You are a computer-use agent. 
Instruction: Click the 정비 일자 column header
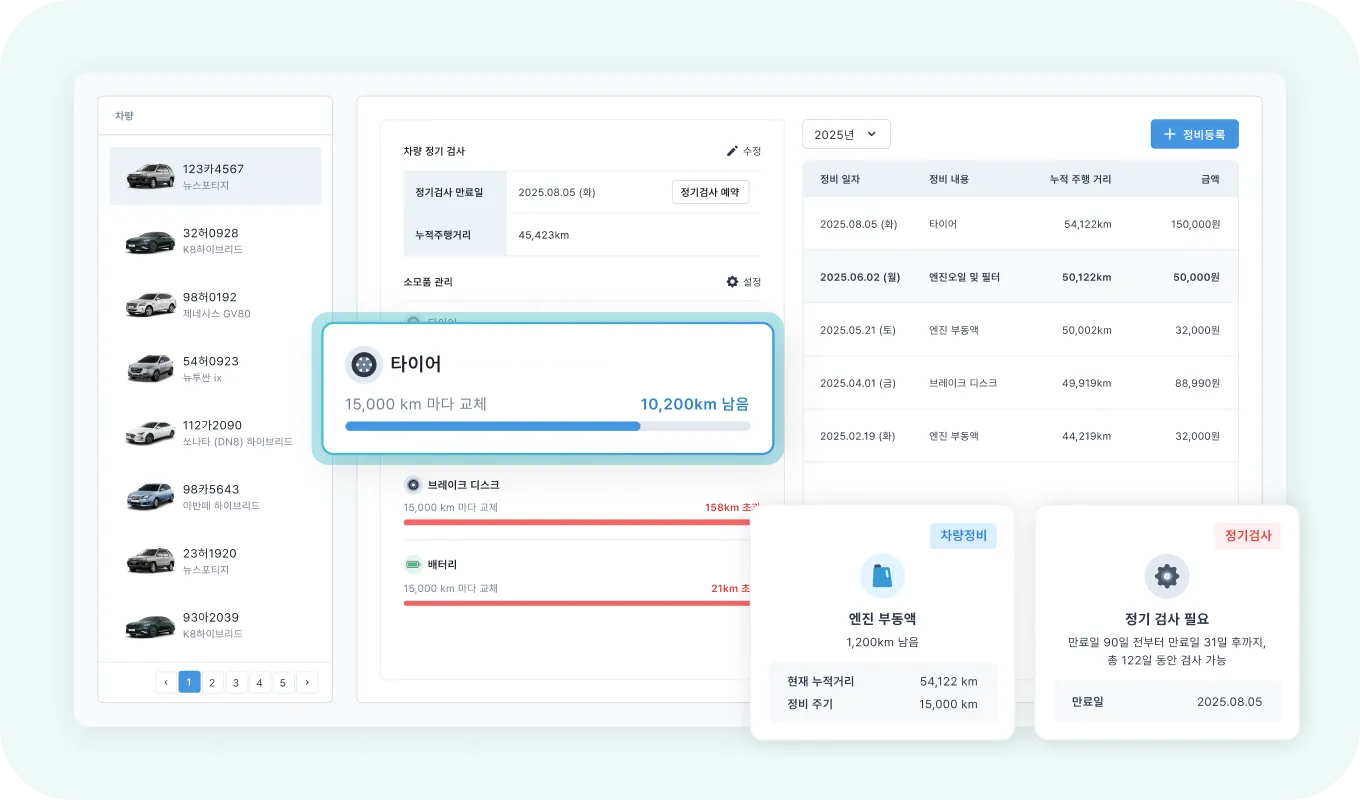coord(840,179)
